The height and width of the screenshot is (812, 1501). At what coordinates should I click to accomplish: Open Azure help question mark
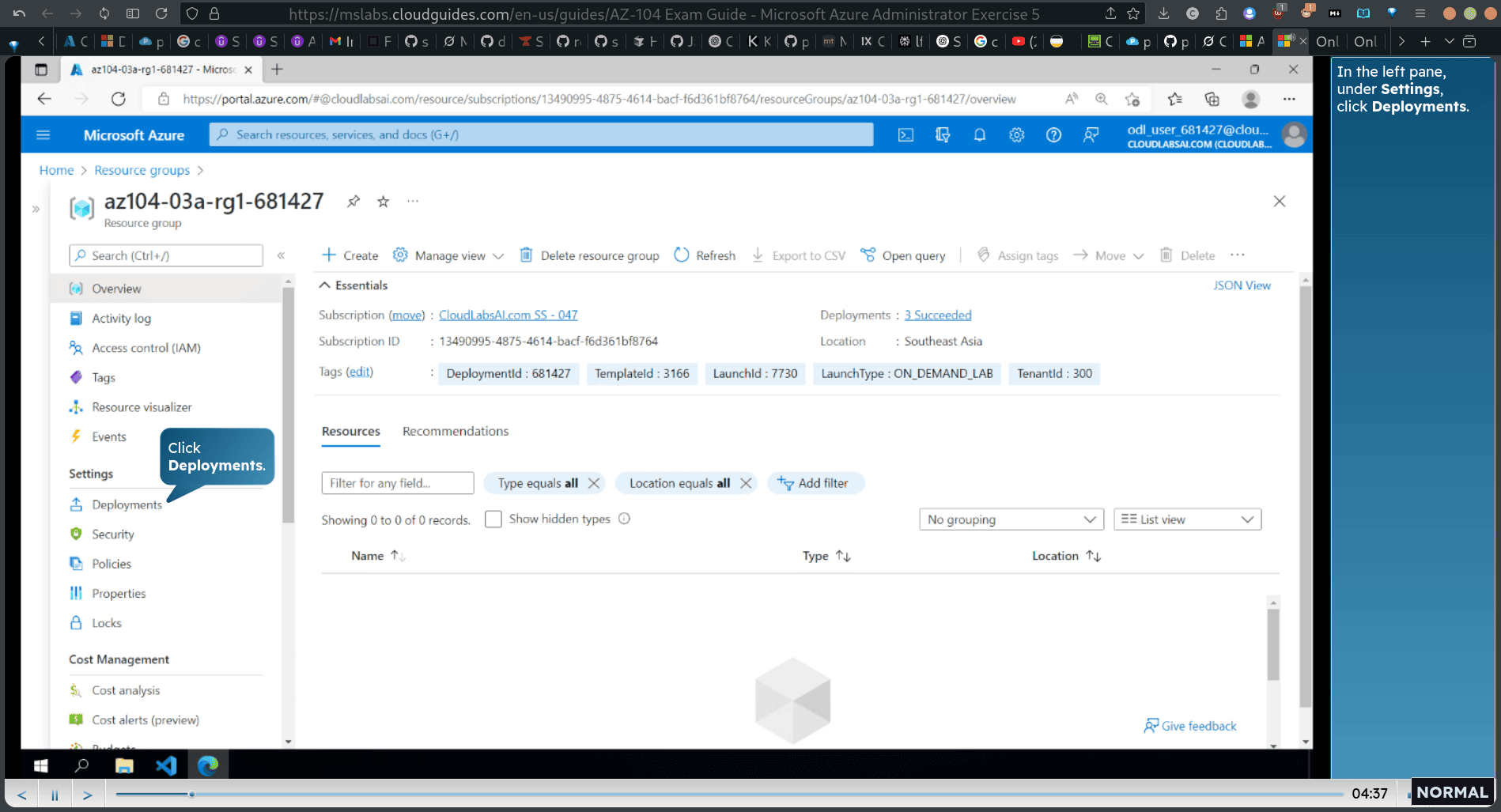1053,135
